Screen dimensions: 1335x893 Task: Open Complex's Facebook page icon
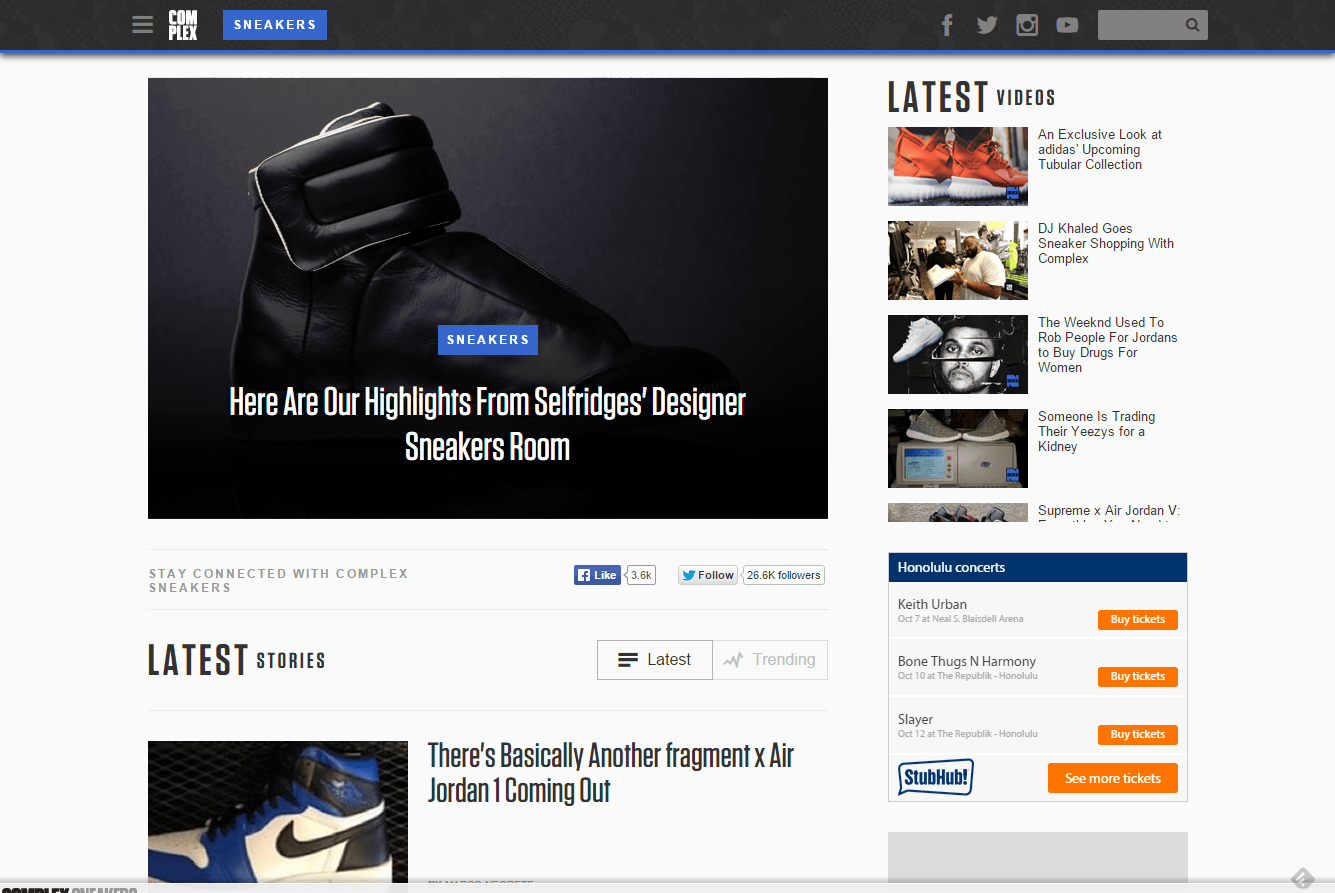(x=947, y=25)
